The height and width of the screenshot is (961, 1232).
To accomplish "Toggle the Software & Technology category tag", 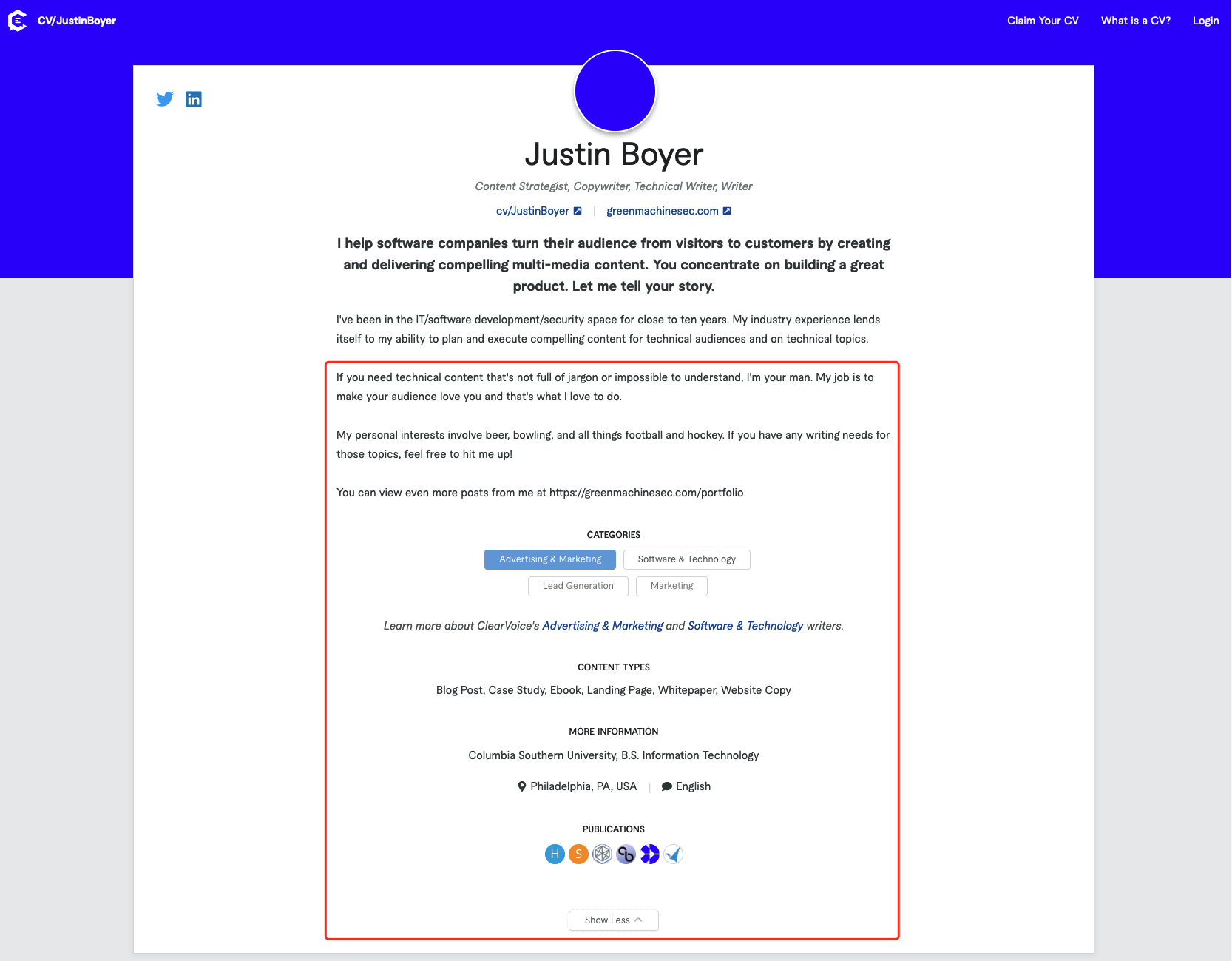I will [686, 559].
